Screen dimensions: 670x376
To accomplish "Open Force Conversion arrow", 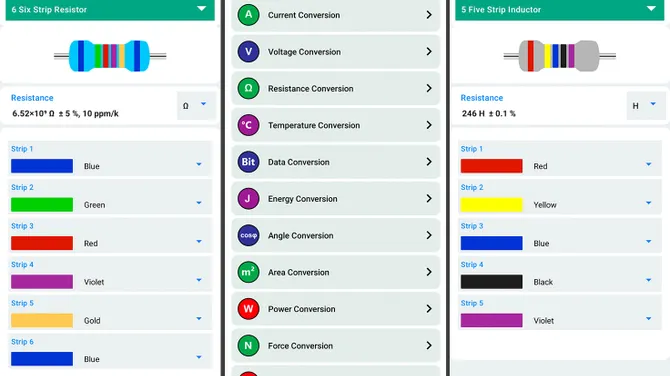I will point(429,346).
